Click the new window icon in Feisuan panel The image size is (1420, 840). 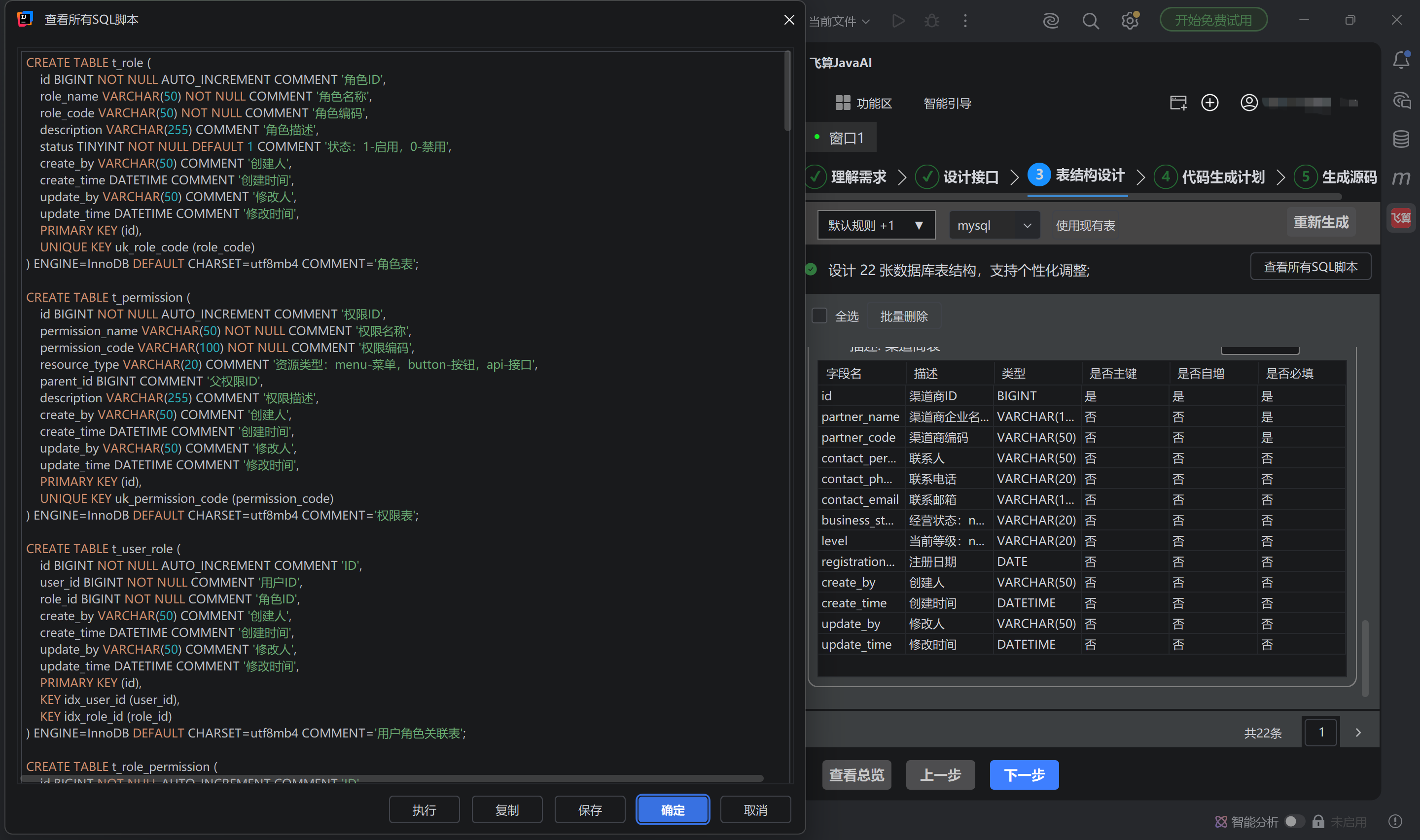[1178, 103]
